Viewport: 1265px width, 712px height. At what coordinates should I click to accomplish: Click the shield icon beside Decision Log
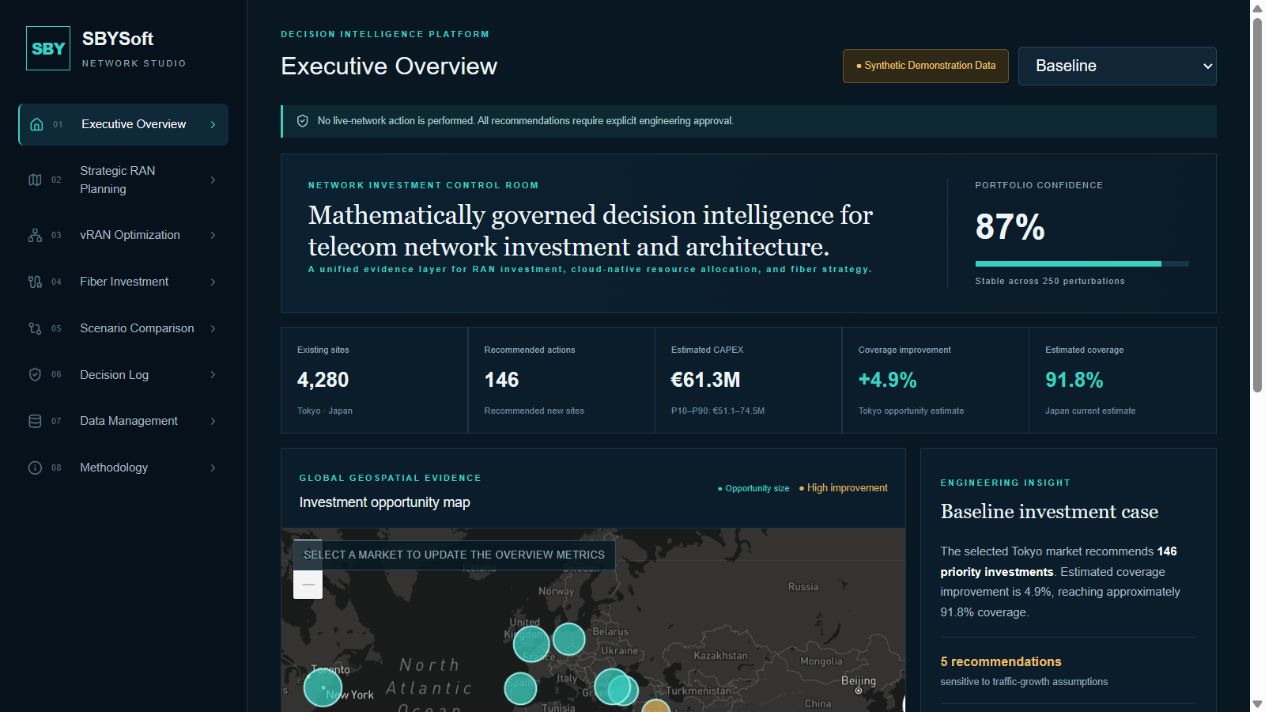pos(35,375)
